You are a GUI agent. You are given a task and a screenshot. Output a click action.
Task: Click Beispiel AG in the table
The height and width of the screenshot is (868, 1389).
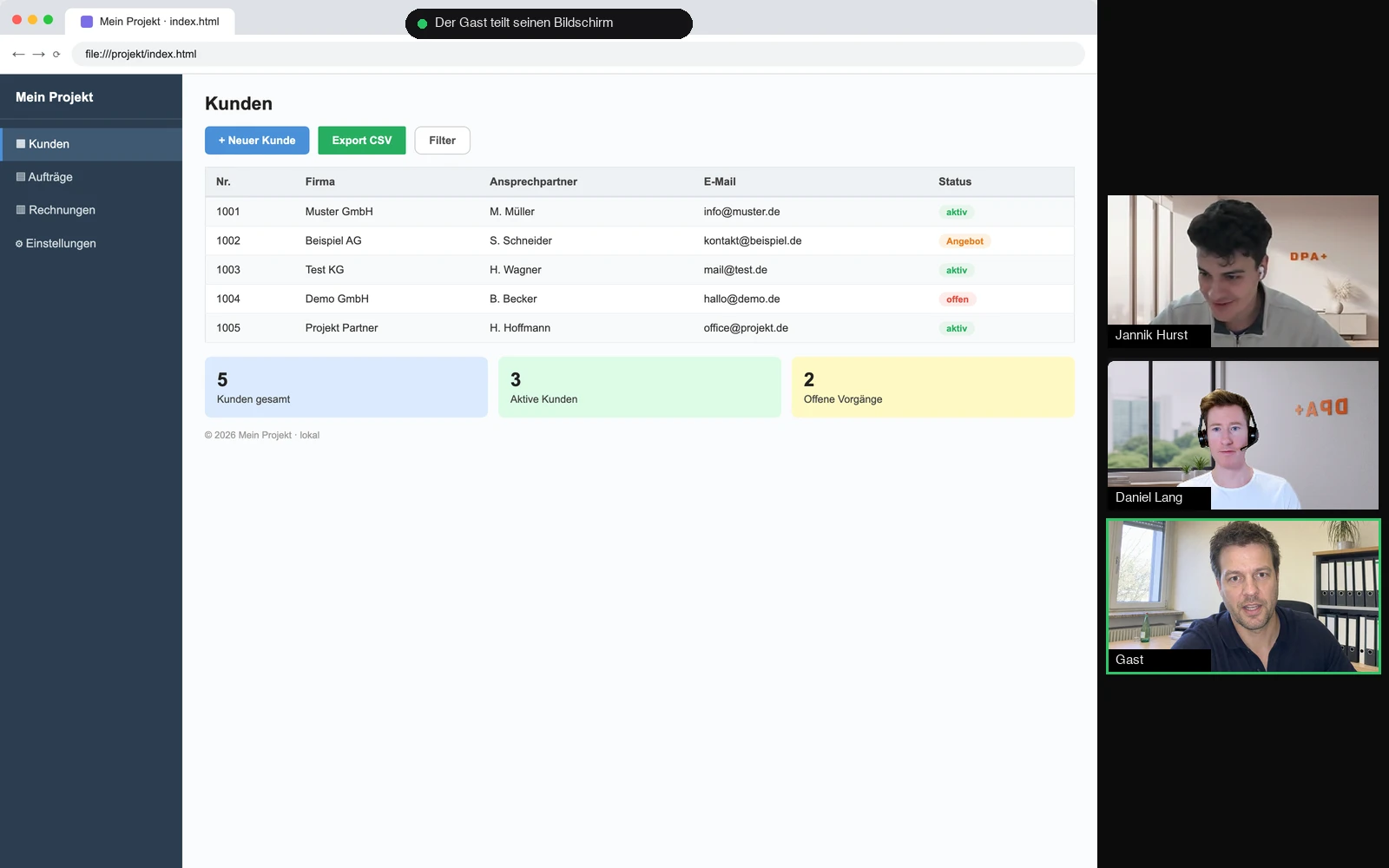pyautogui.click(x=333, y=240)
